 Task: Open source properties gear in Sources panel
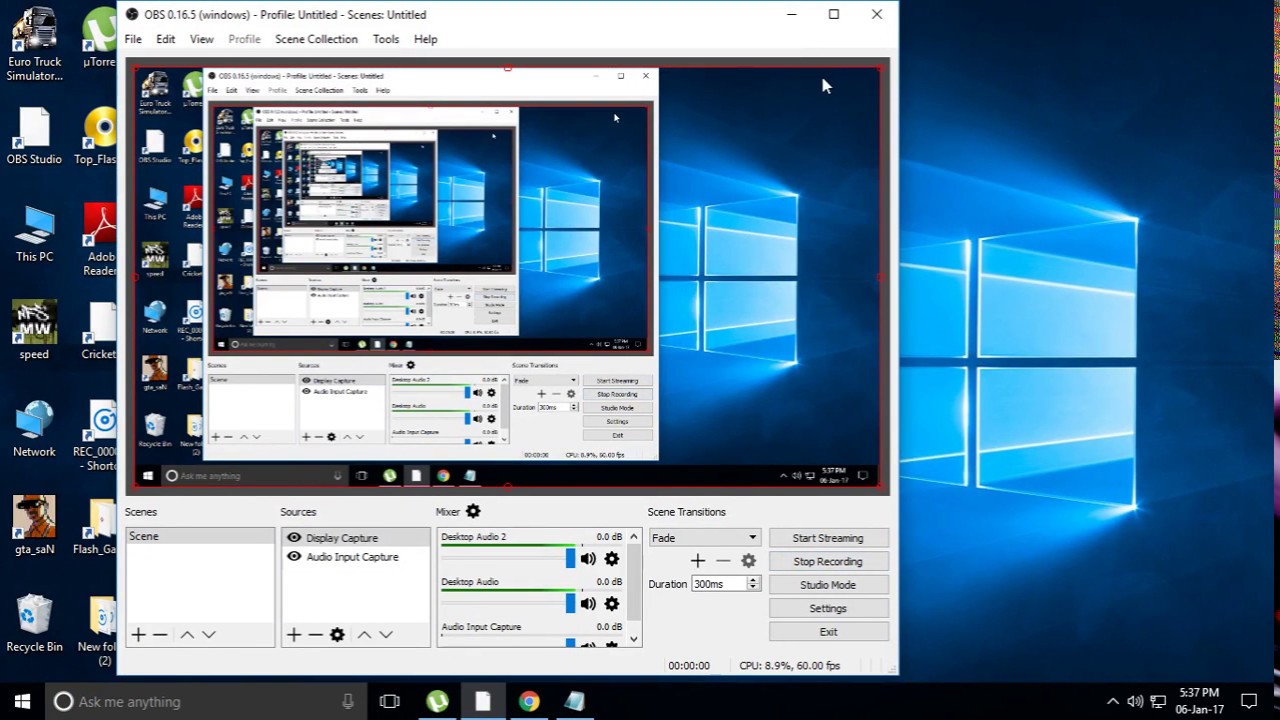click(x=337, y=634)
